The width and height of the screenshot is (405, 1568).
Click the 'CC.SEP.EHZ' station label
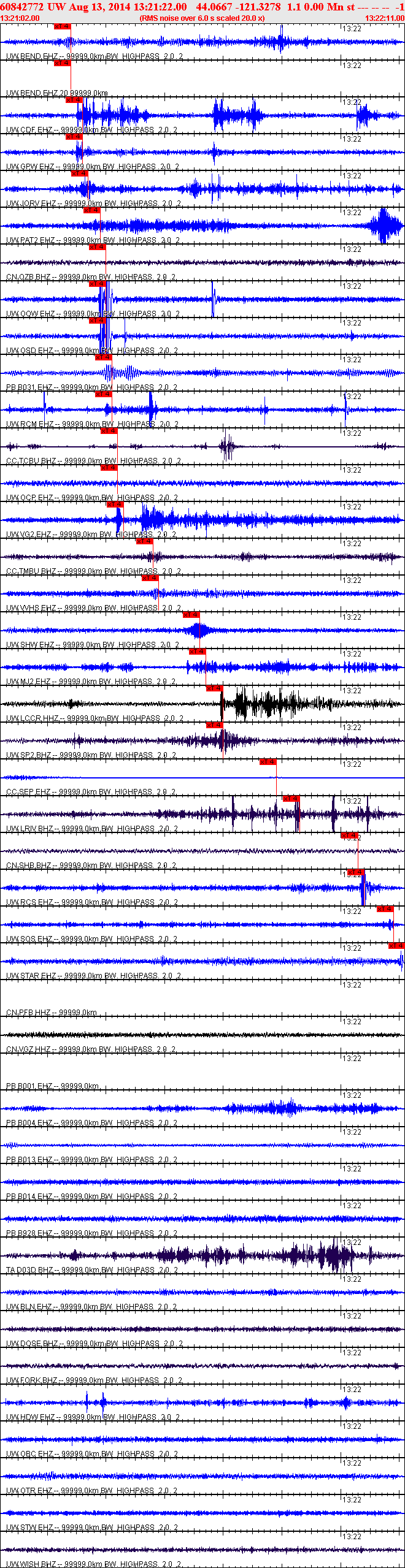(29, 792)
